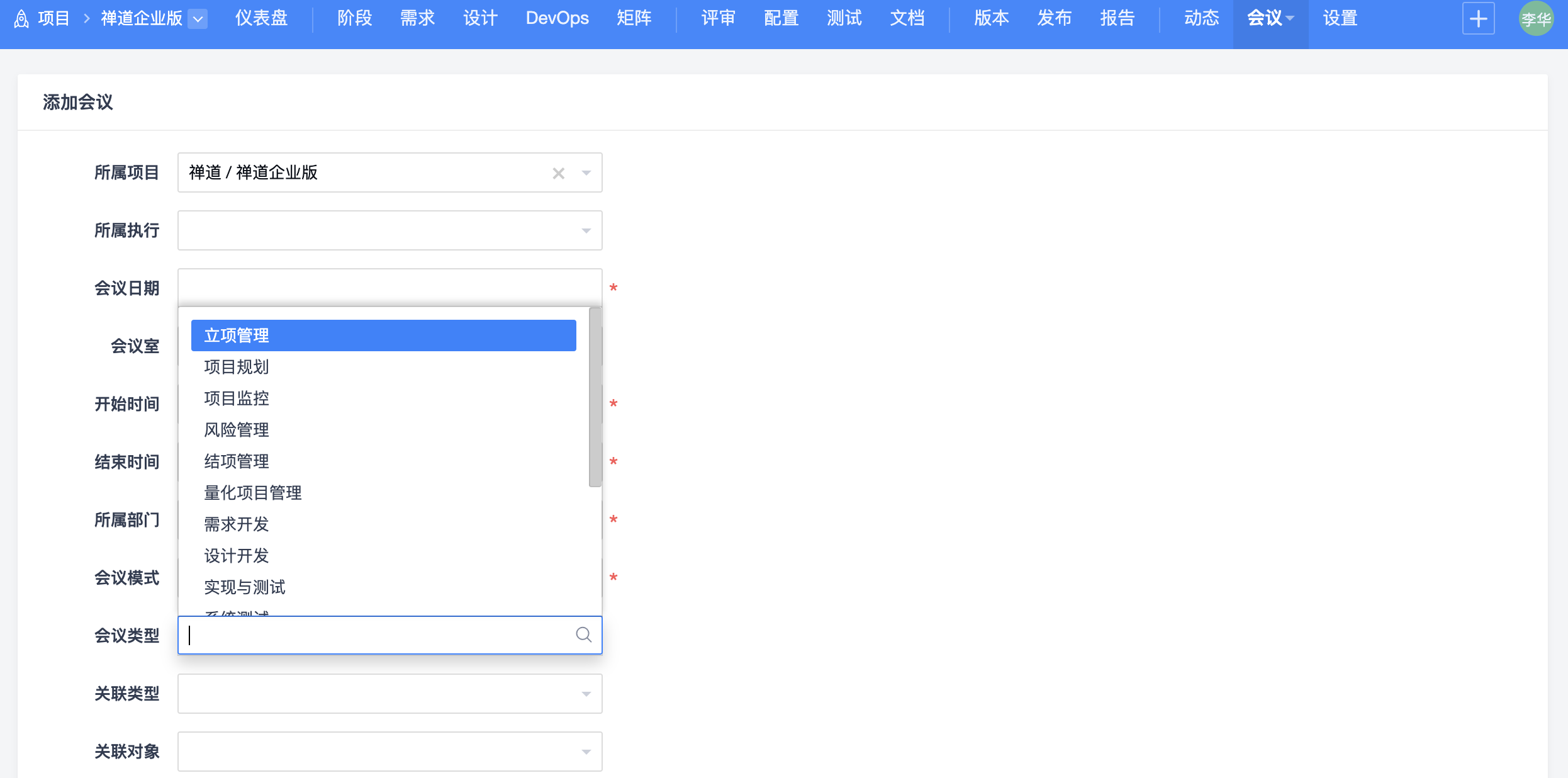Click the plus quick-add icon

tap(1478, 19)
